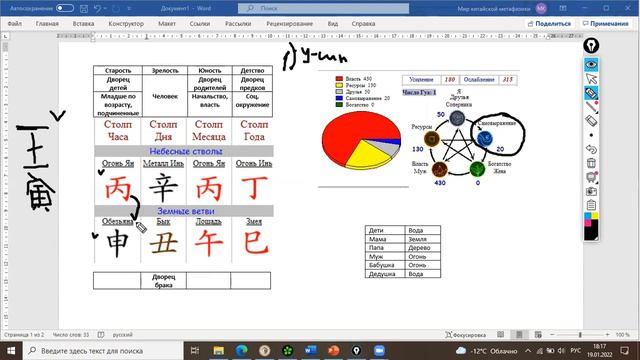The image size is (640, 360).
Task: Click the Фокусировка button in status bar
Action: point(465,335)
